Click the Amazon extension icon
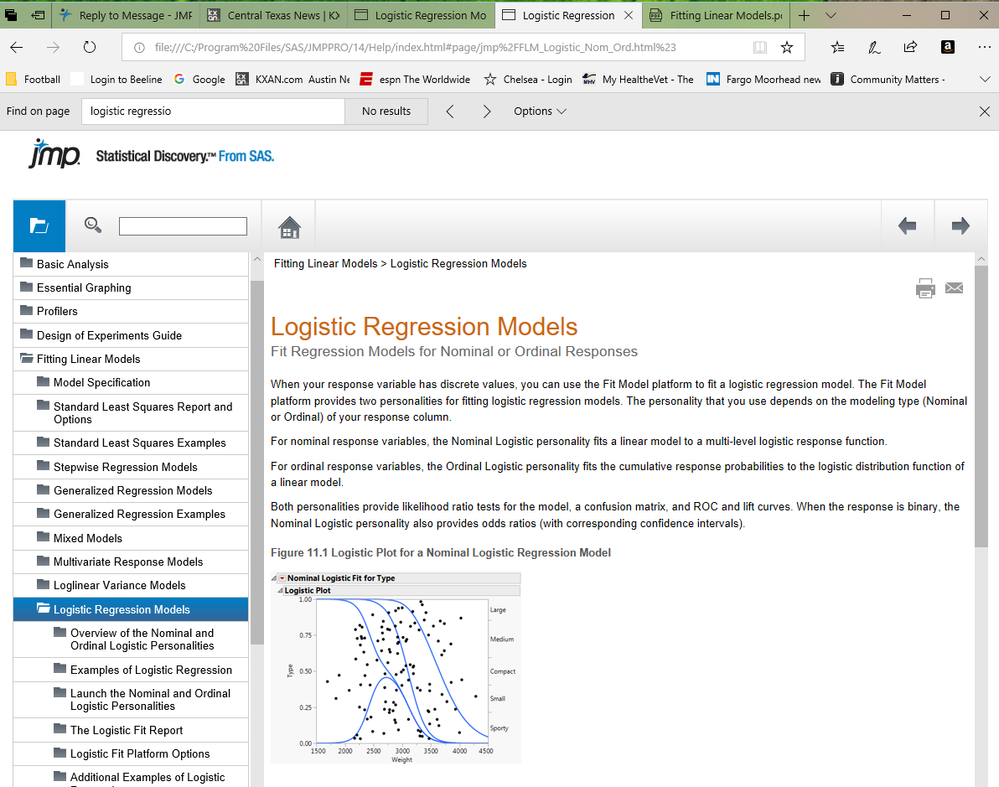This screenshot has width=999, height=787. tap(947, 47)
